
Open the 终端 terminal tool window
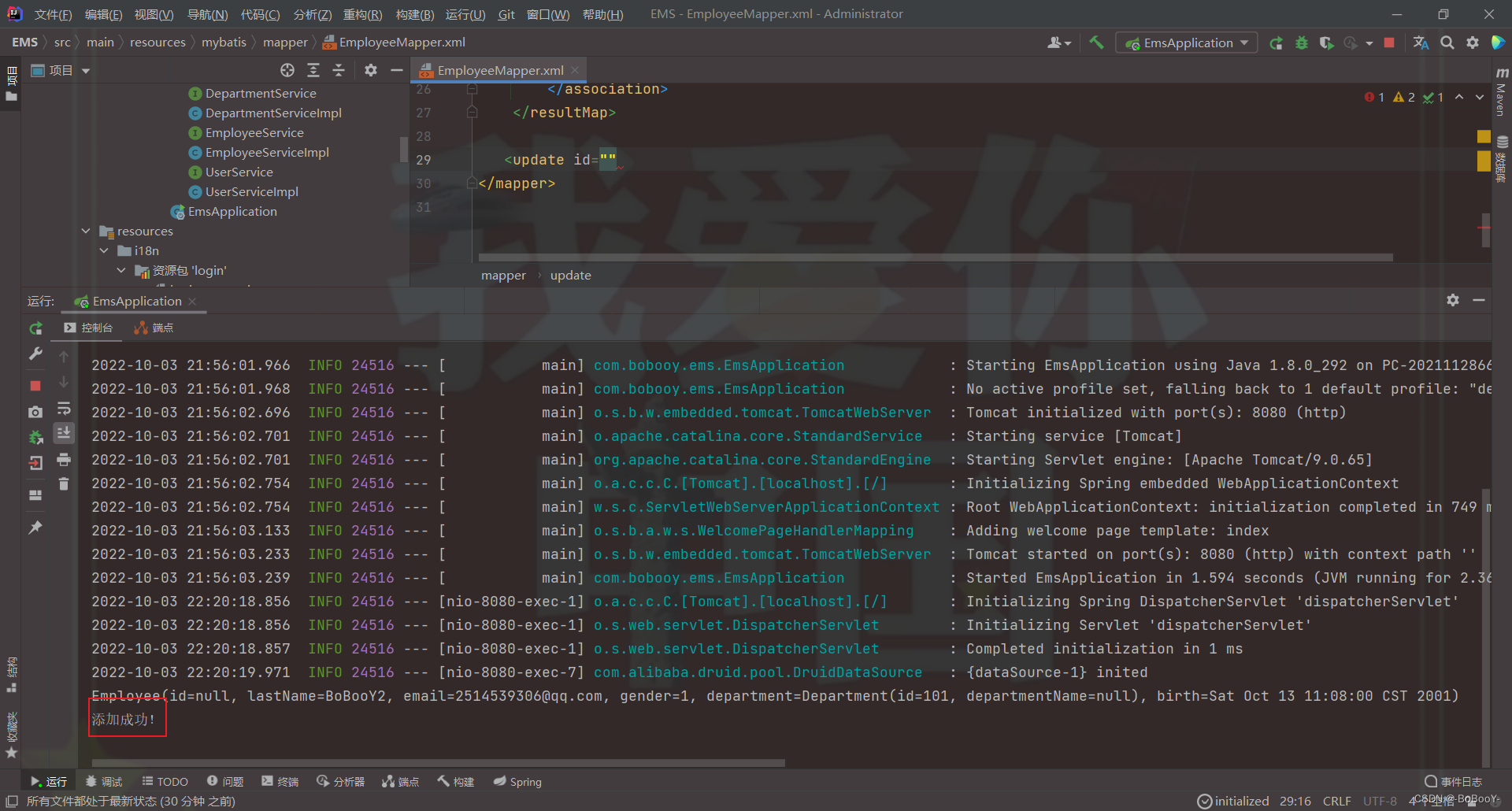click(x=280, y=781)
